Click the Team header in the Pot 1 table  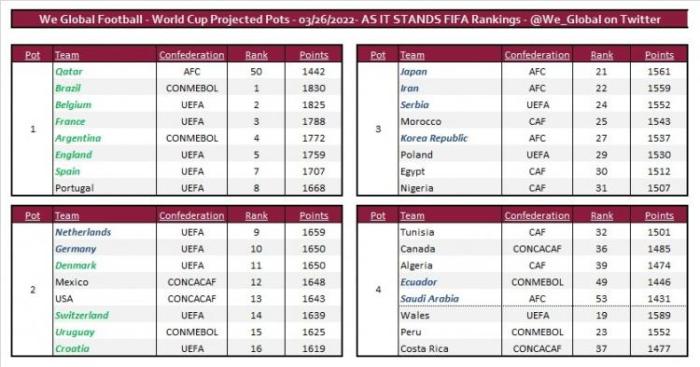67,55
